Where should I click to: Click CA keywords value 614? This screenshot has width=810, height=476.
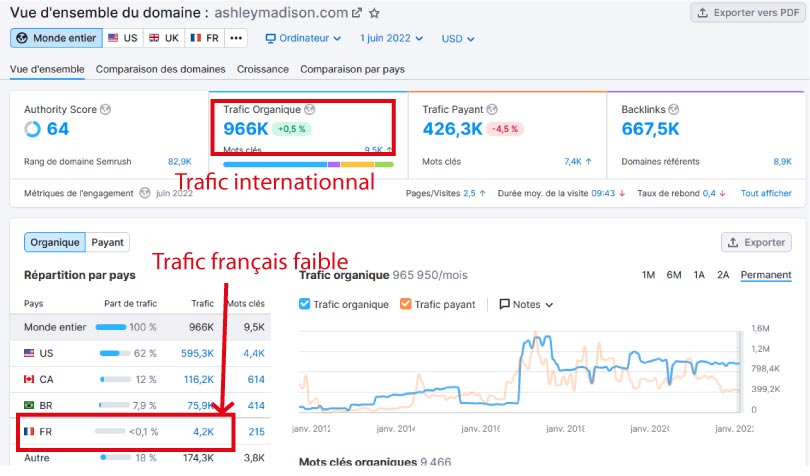pyautogui.click(x=256, y=379)
